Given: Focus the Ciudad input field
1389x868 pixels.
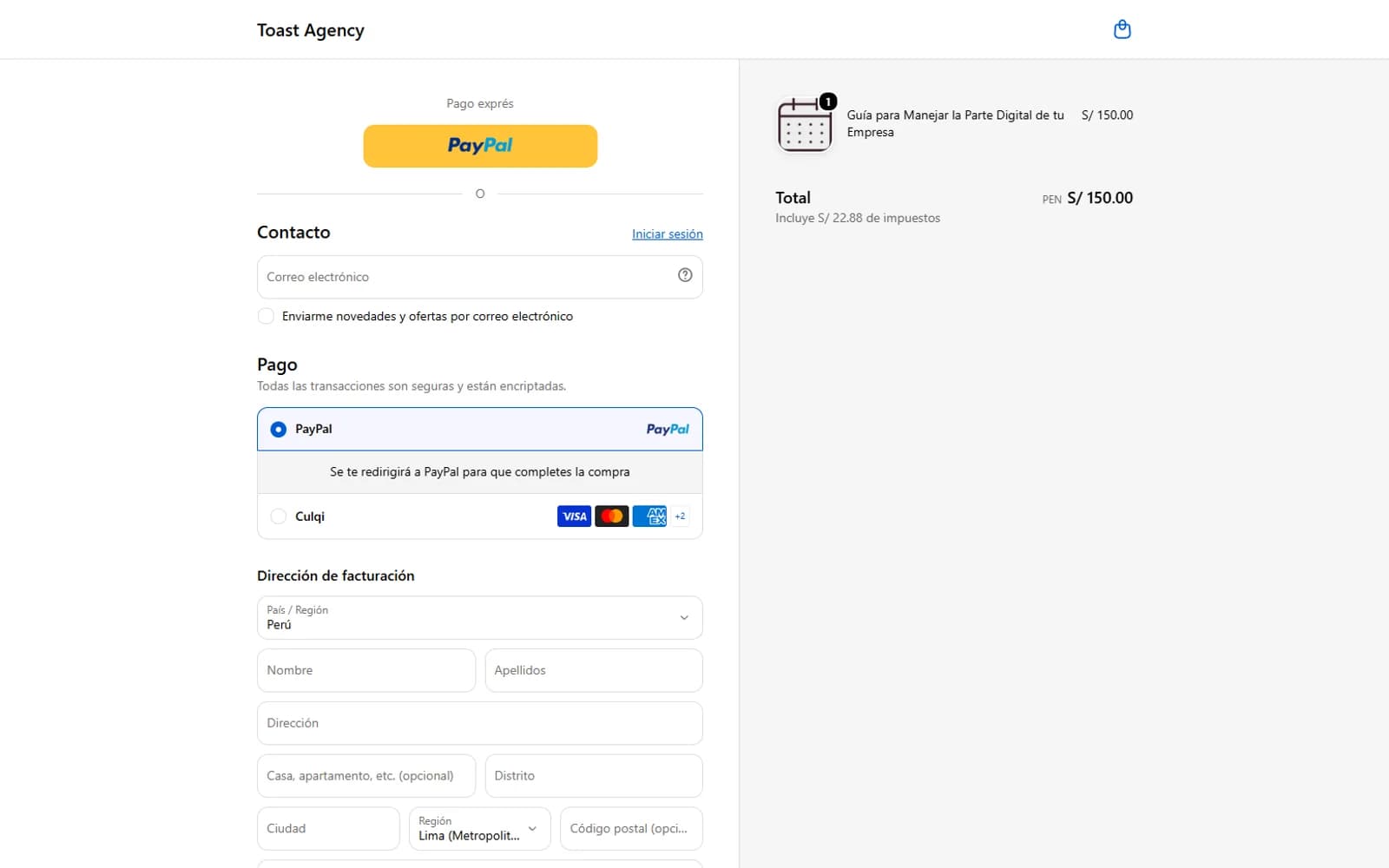Looking at the screenshot, I should [x=328, y=829].
